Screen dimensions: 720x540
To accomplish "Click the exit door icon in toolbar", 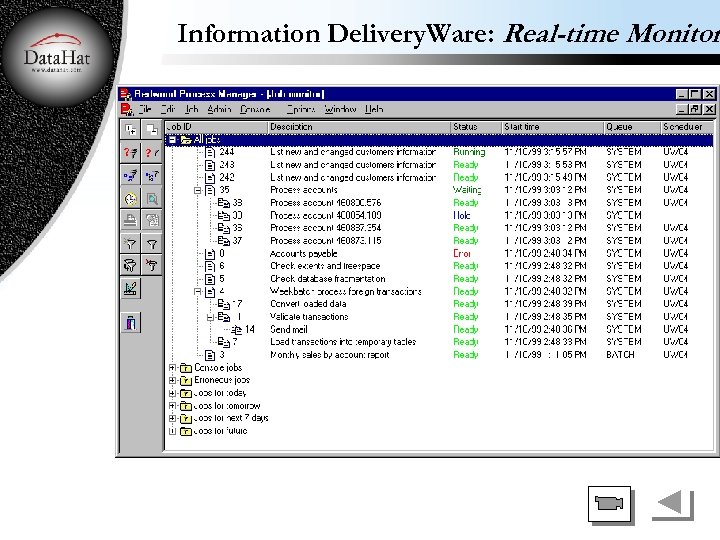I will pos(130,323).
